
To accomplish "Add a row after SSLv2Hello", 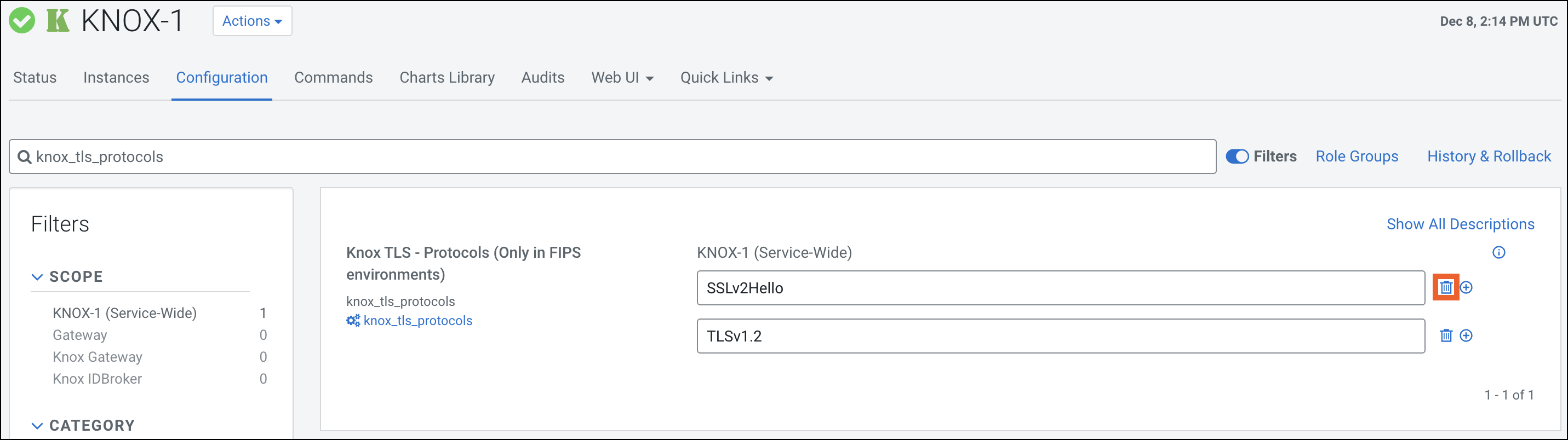I will click(1466, 287).
